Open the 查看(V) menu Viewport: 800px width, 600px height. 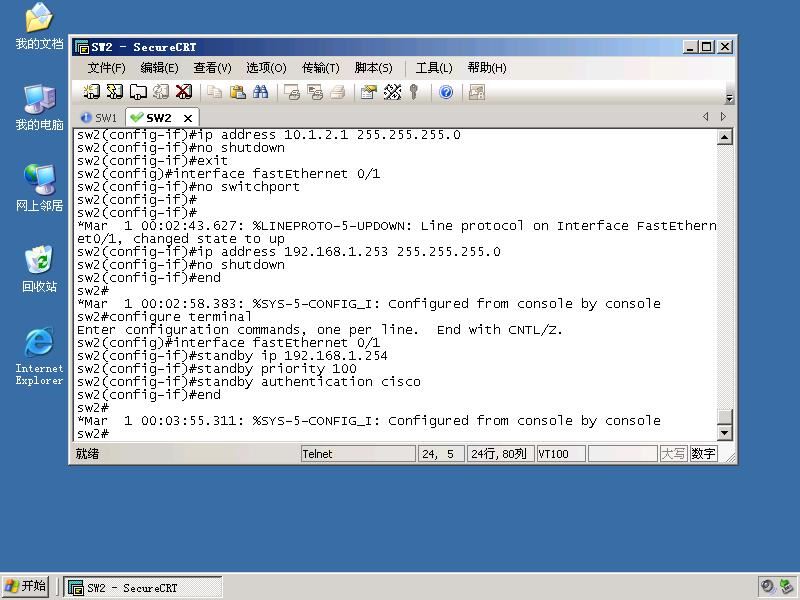[212, 68]
